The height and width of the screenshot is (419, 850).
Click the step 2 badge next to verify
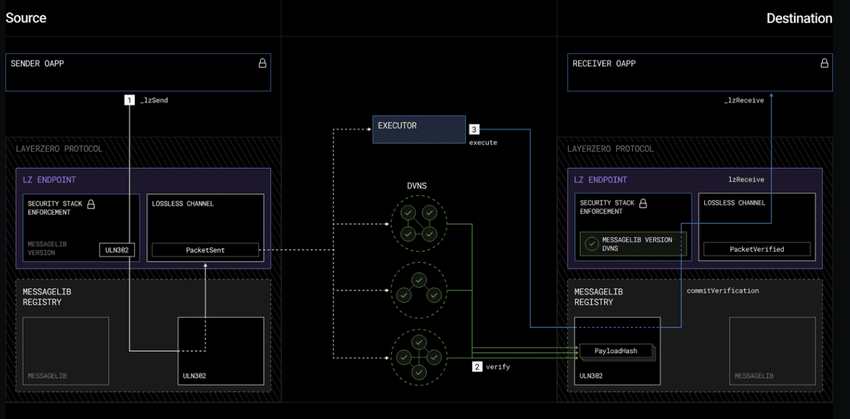point(477,367)
